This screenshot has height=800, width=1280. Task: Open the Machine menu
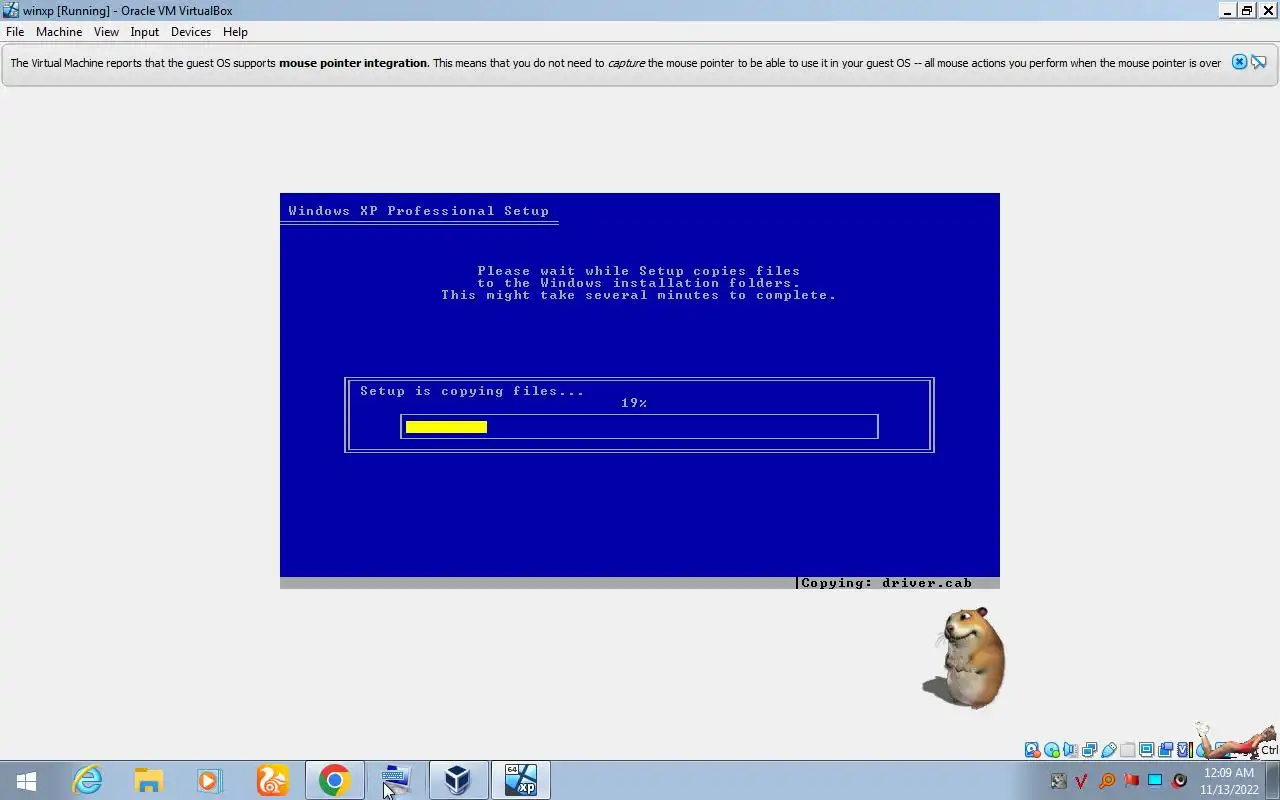tap(59, 32)
